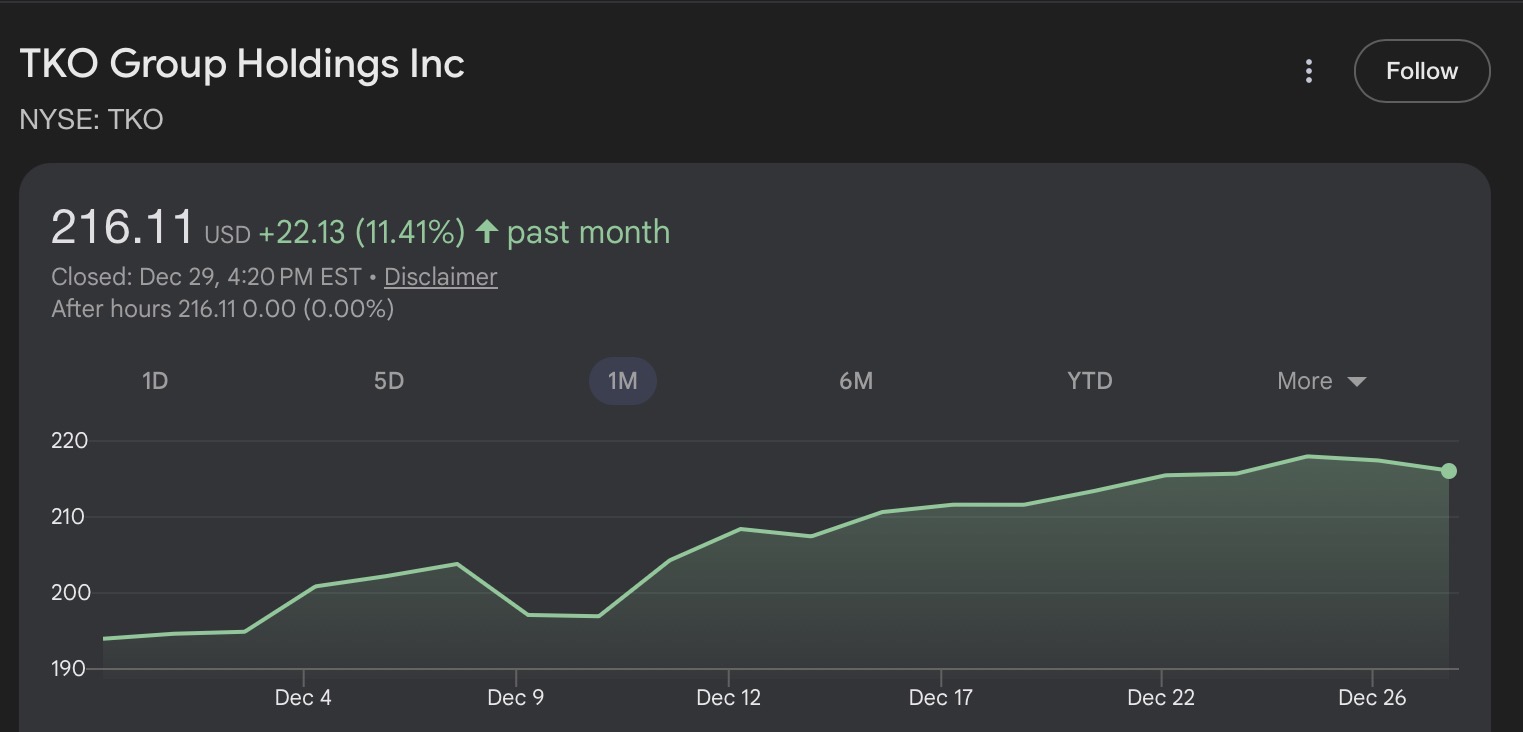Click the Dec 26 date axis label

pyautogui.click(x=1372, y=698)
